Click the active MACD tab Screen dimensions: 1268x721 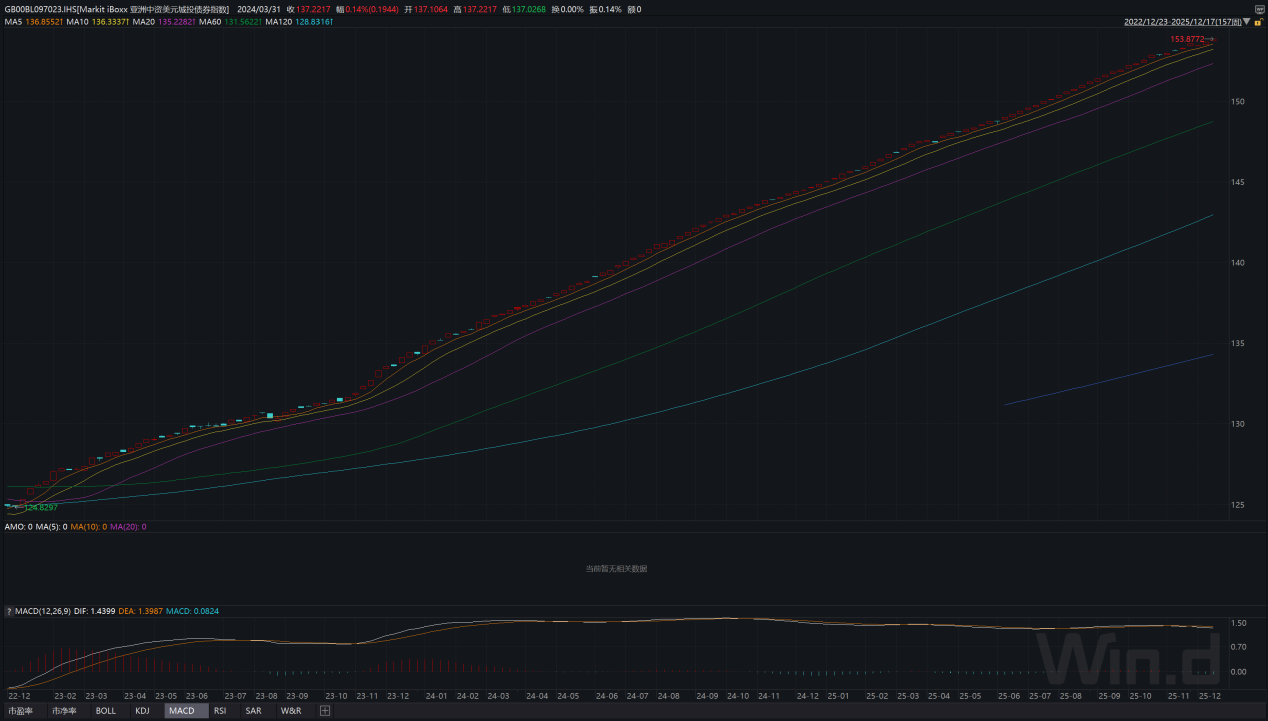pos(181,711)
